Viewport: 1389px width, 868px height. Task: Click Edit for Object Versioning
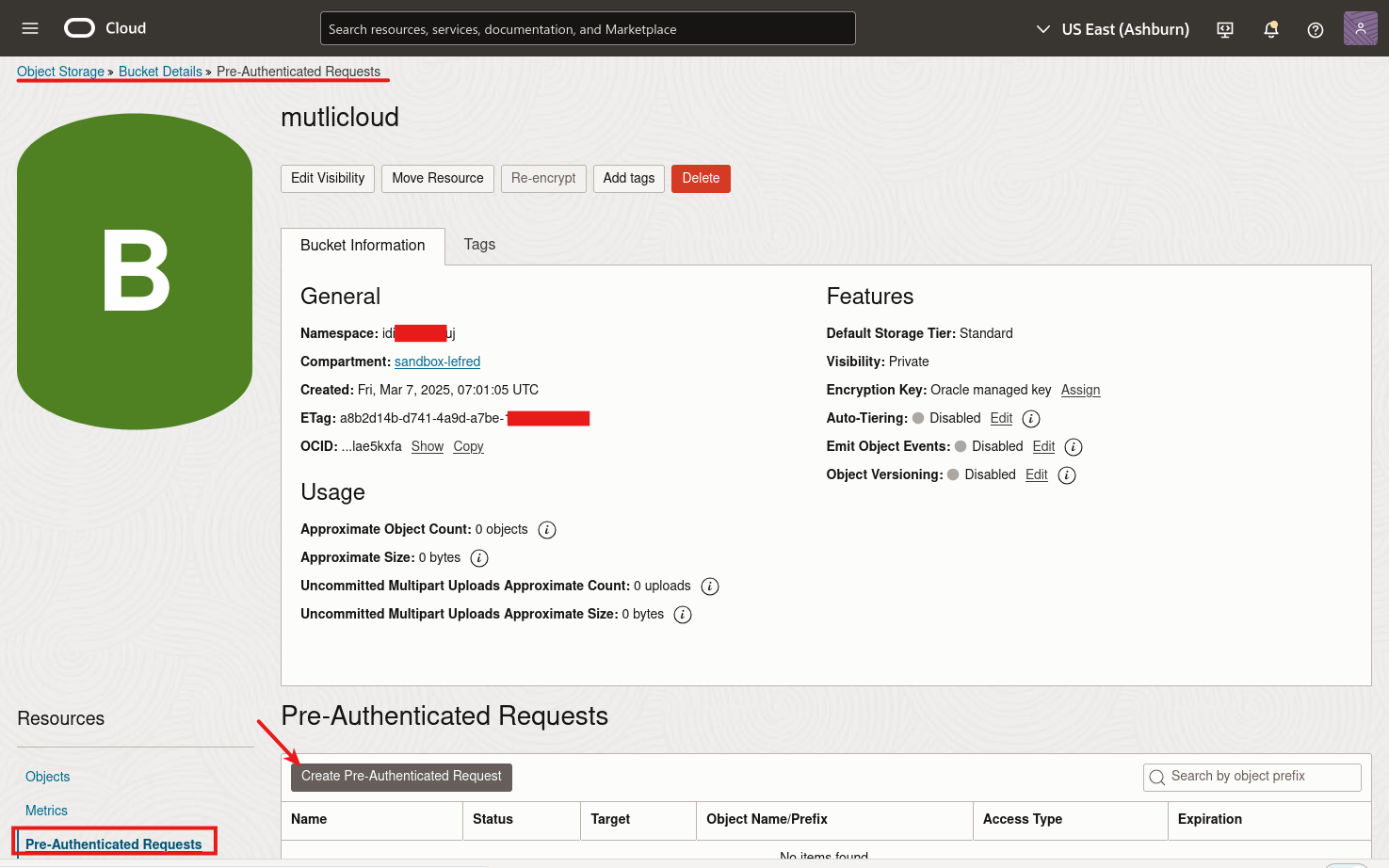point(1037,474)
